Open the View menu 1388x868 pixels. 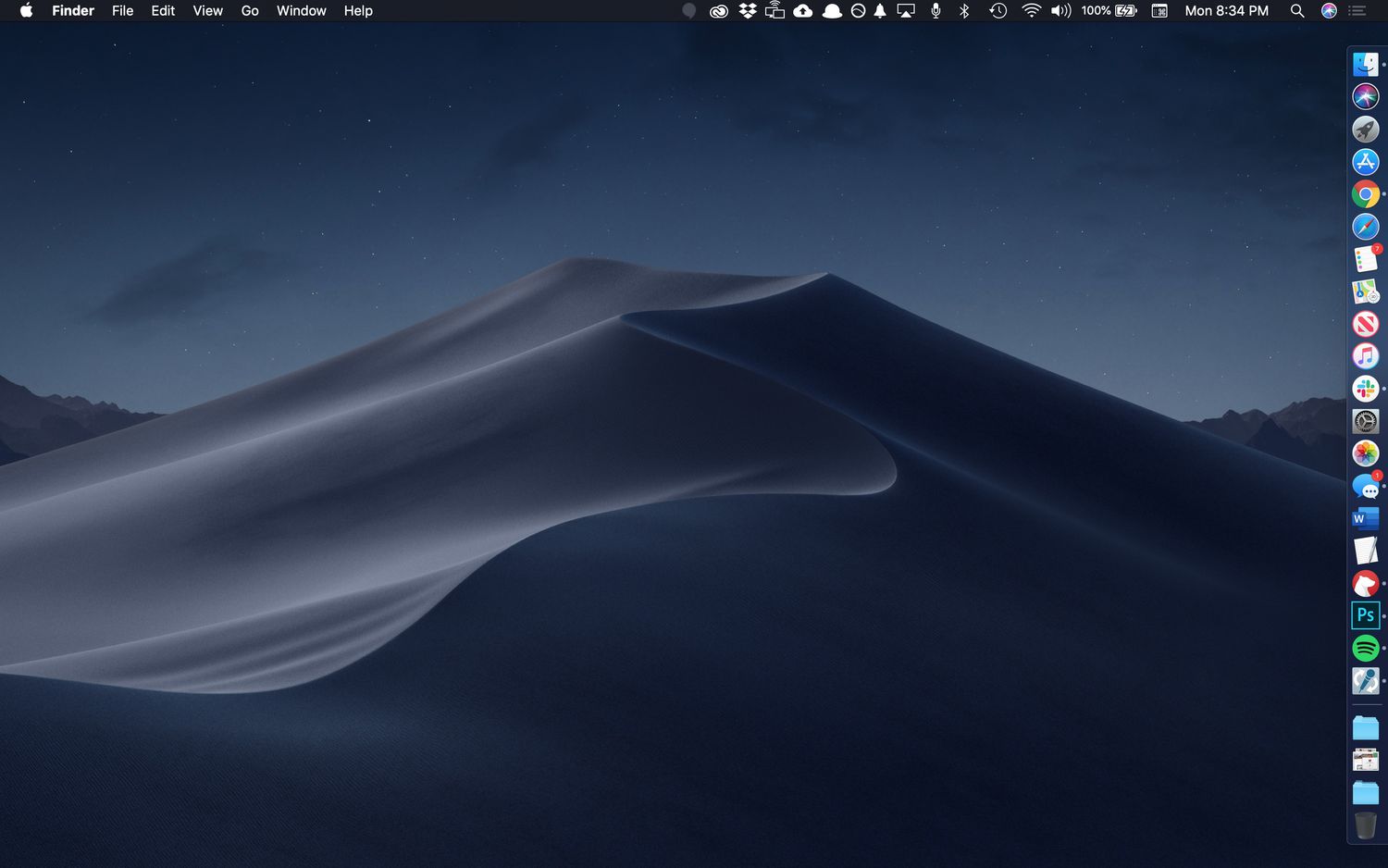coord(207,11)
